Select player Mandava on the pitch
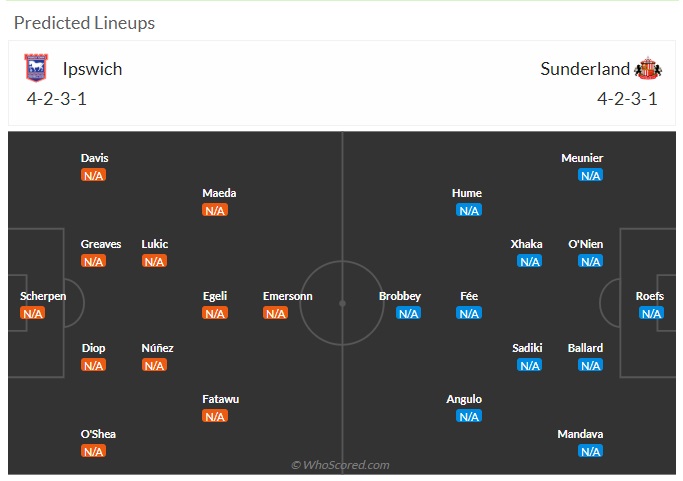Image resolution: width=683 pixels, height=481 pixels. coord(580,434)
